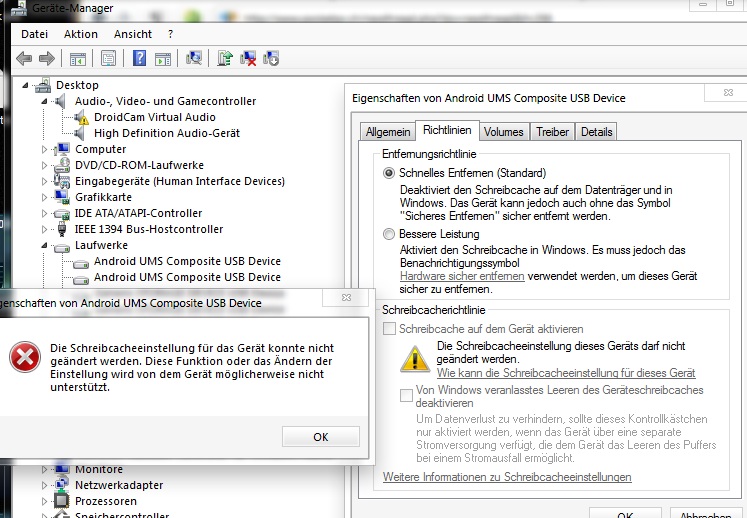
Task: Toggle the console tree pane icon
Action: (x=78, y=59)
